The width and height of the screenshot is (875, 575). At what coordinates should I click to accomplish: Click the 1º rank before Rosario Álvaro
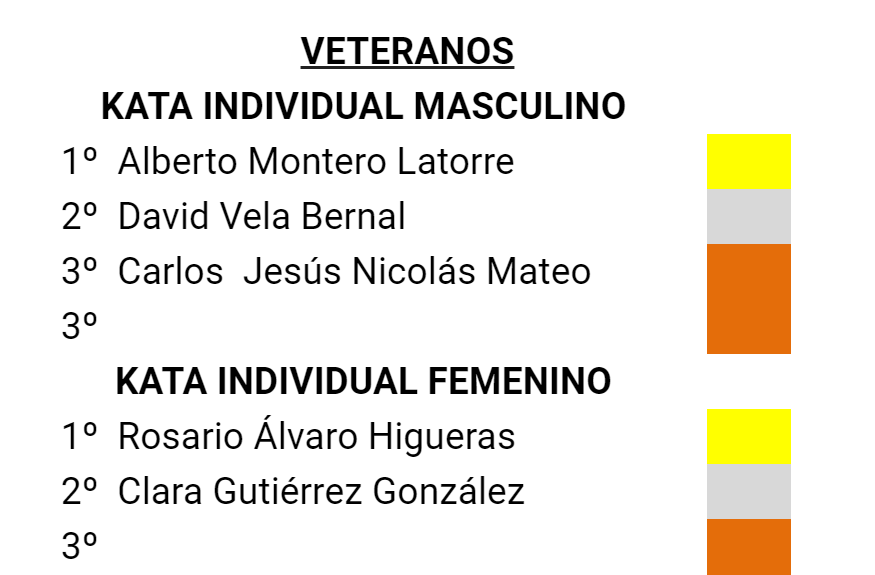coord(79,437)
